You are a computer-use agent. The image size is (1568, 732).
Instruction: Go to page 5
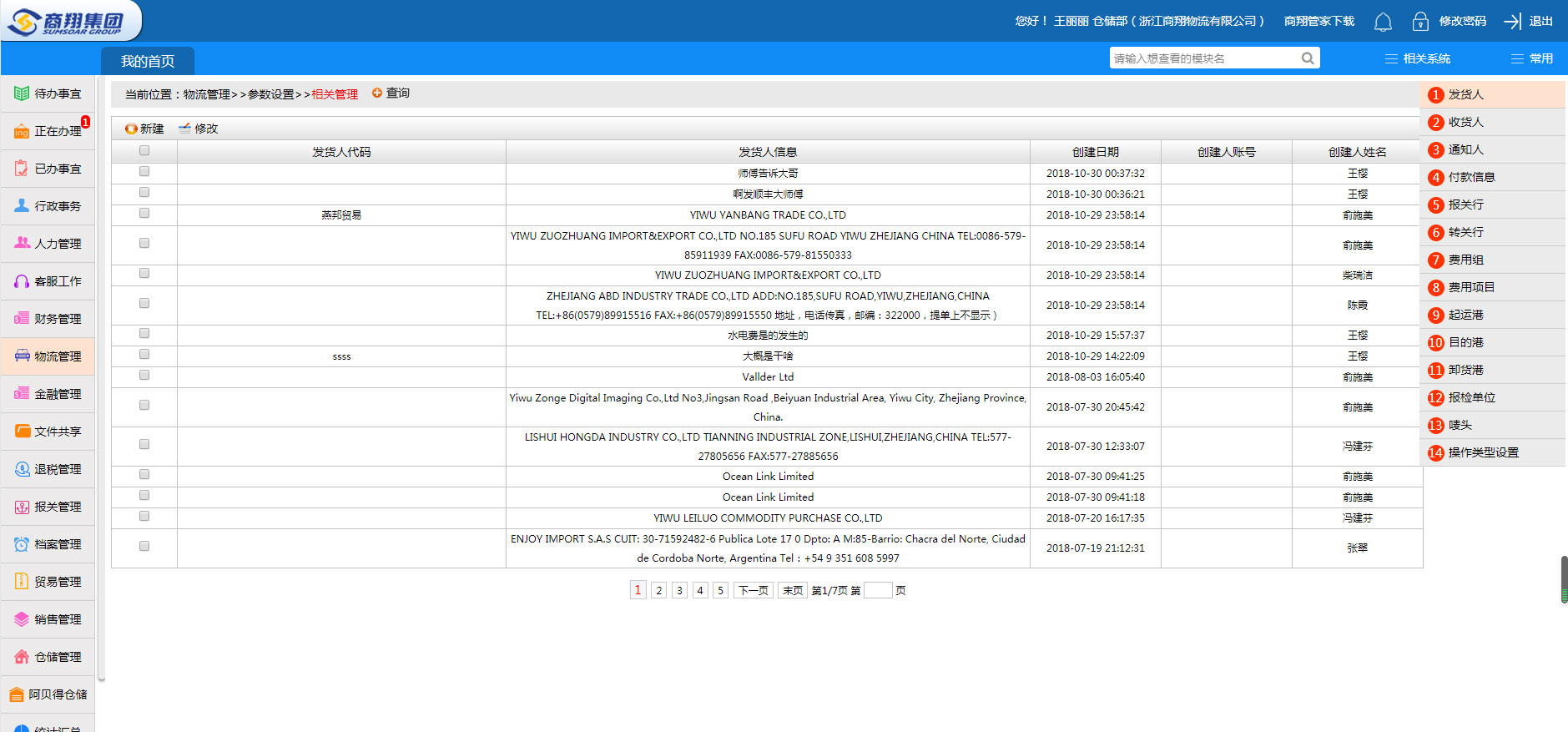click(x=720, y=590)
